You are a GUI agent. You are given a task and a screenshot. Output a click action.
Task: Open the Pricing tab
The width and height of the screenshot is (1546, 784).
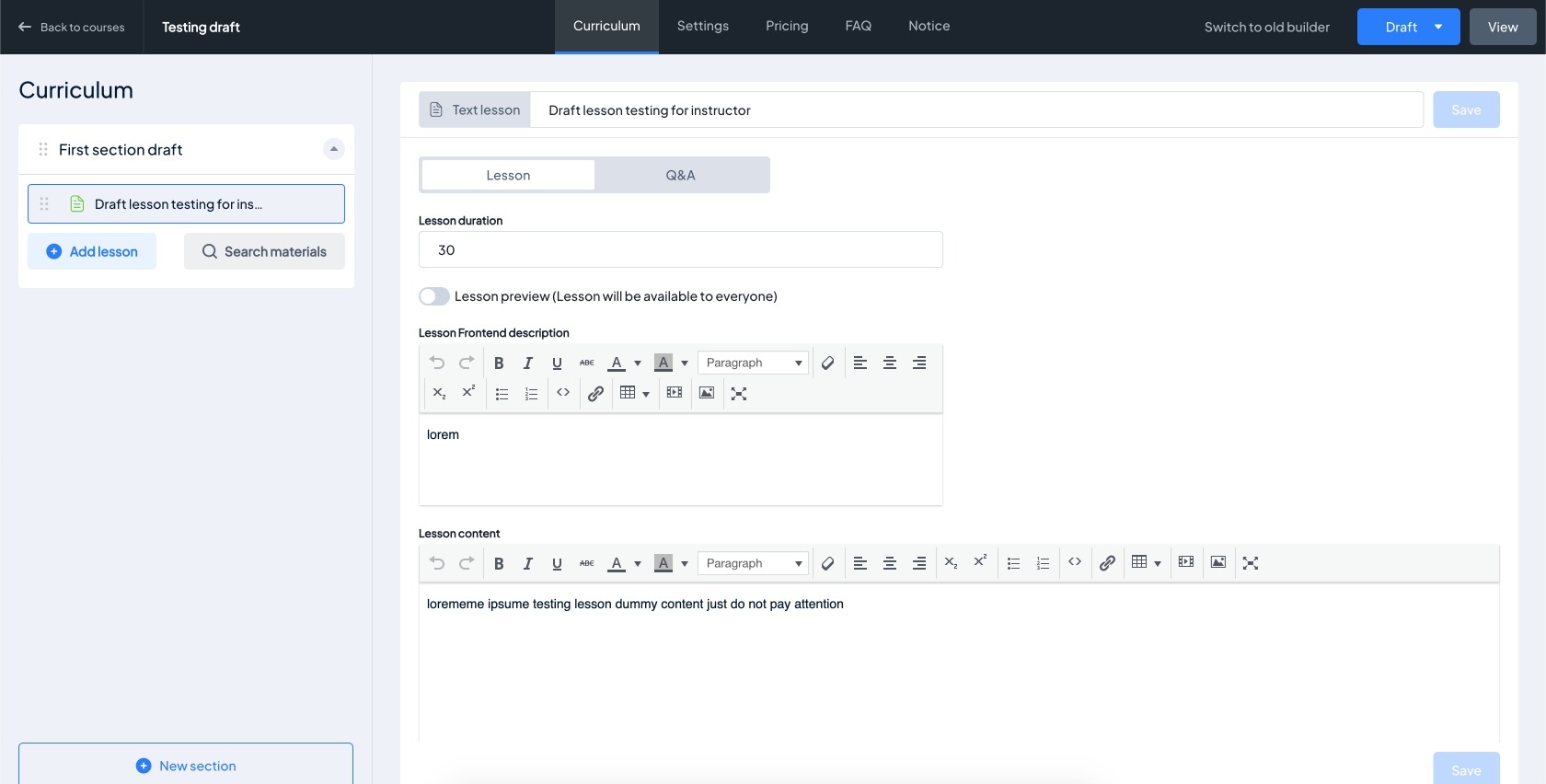point(787,26)
